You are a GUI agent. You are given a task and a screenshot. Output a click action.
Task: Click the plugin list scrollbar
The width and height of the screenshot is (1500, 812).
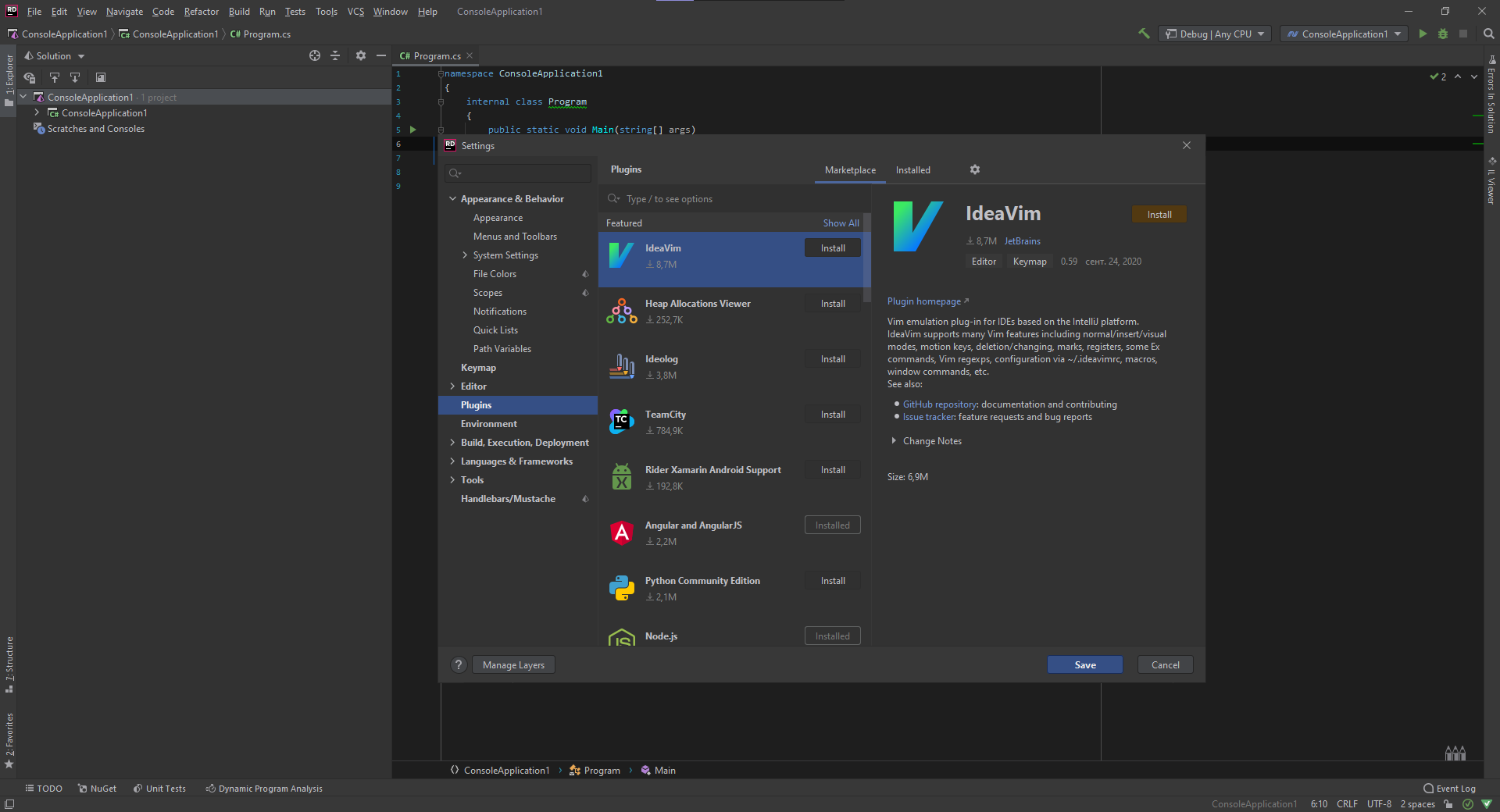point(867,258)
